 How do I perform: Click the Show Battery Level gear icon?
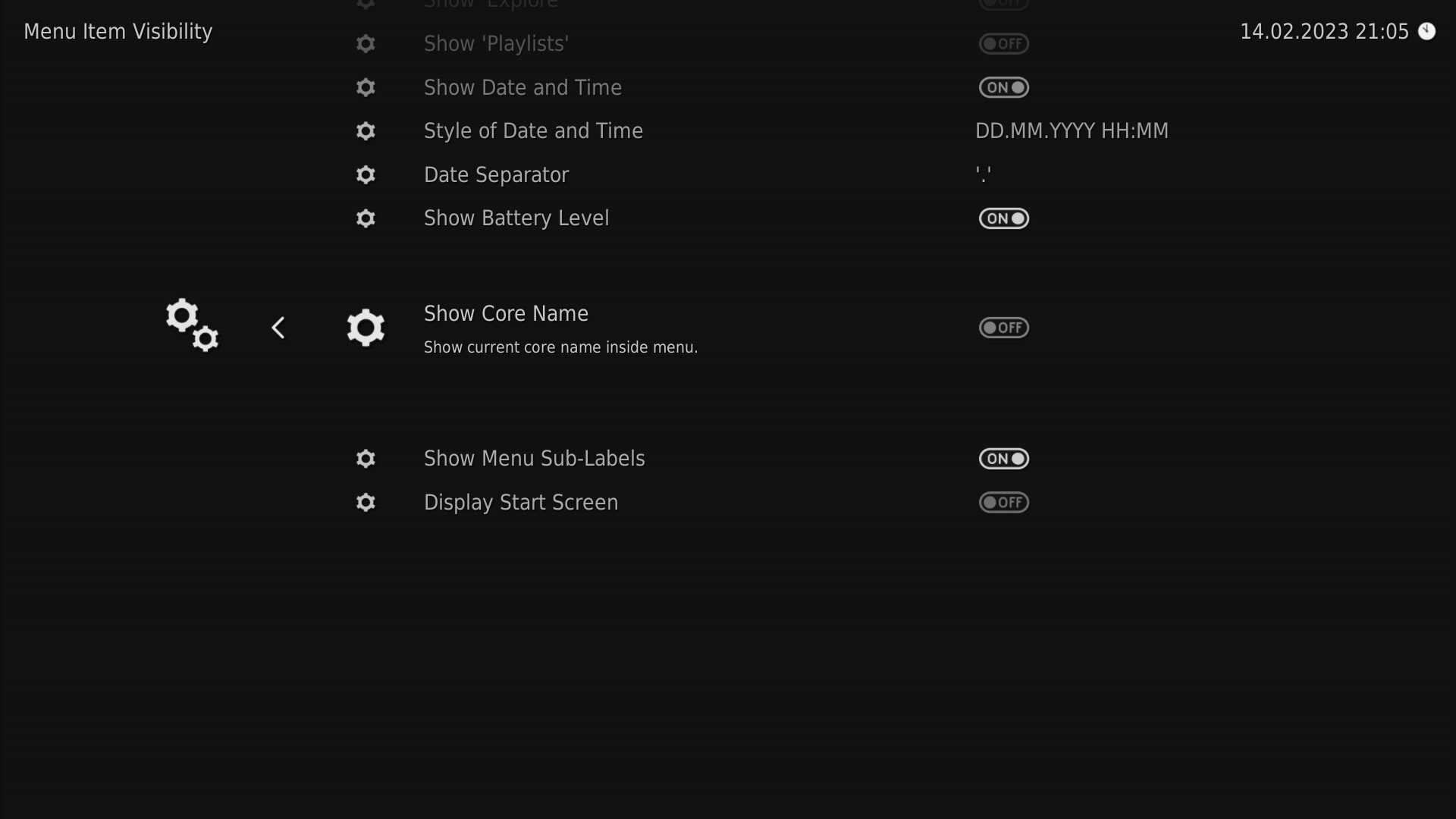pyautogui.click(x=366, y=218)
